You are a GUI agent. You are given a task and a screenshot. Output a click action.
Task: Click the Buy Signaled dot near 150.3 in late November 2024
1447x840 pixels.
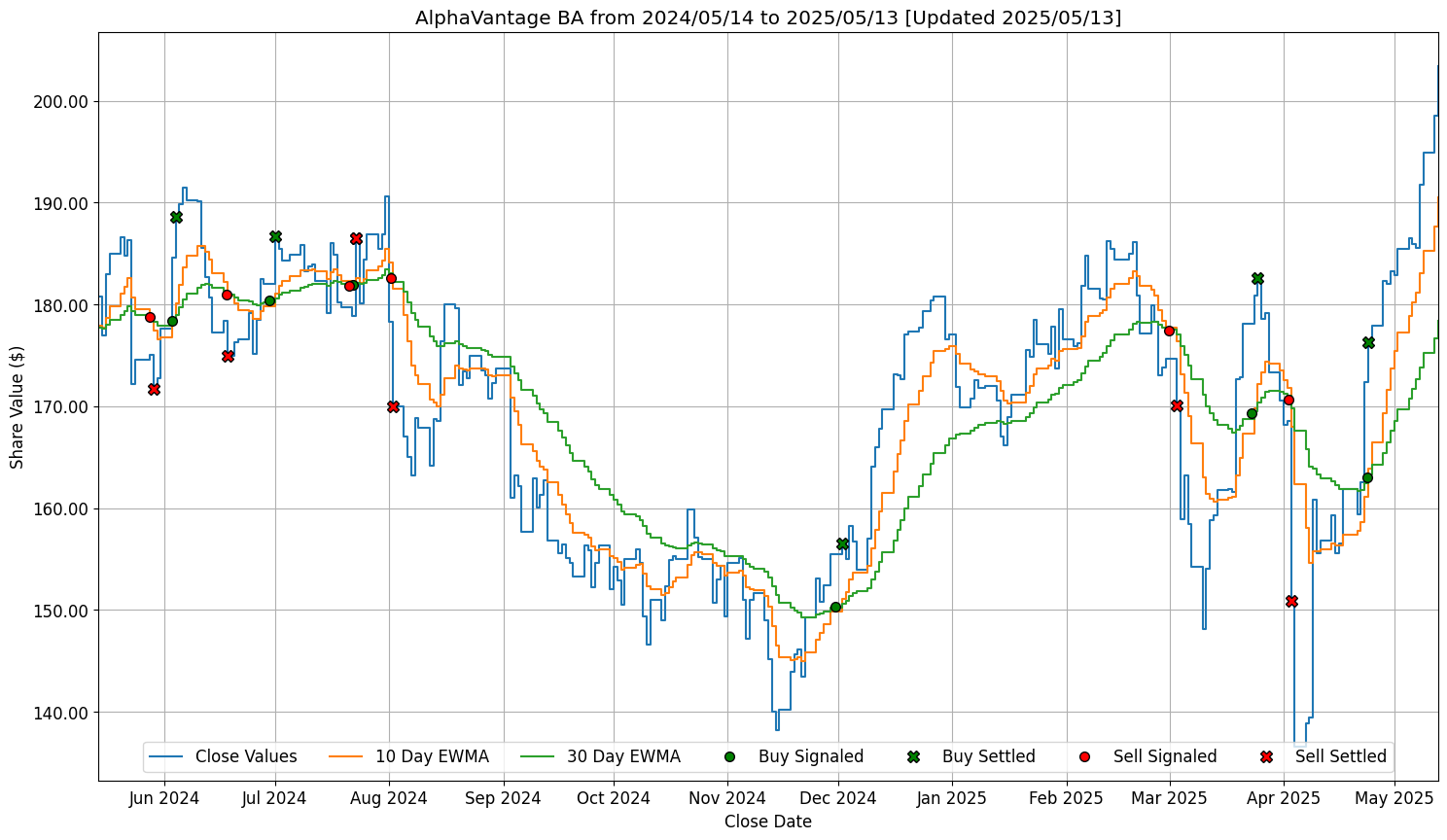pyautogui.click(x=835, y=607)
